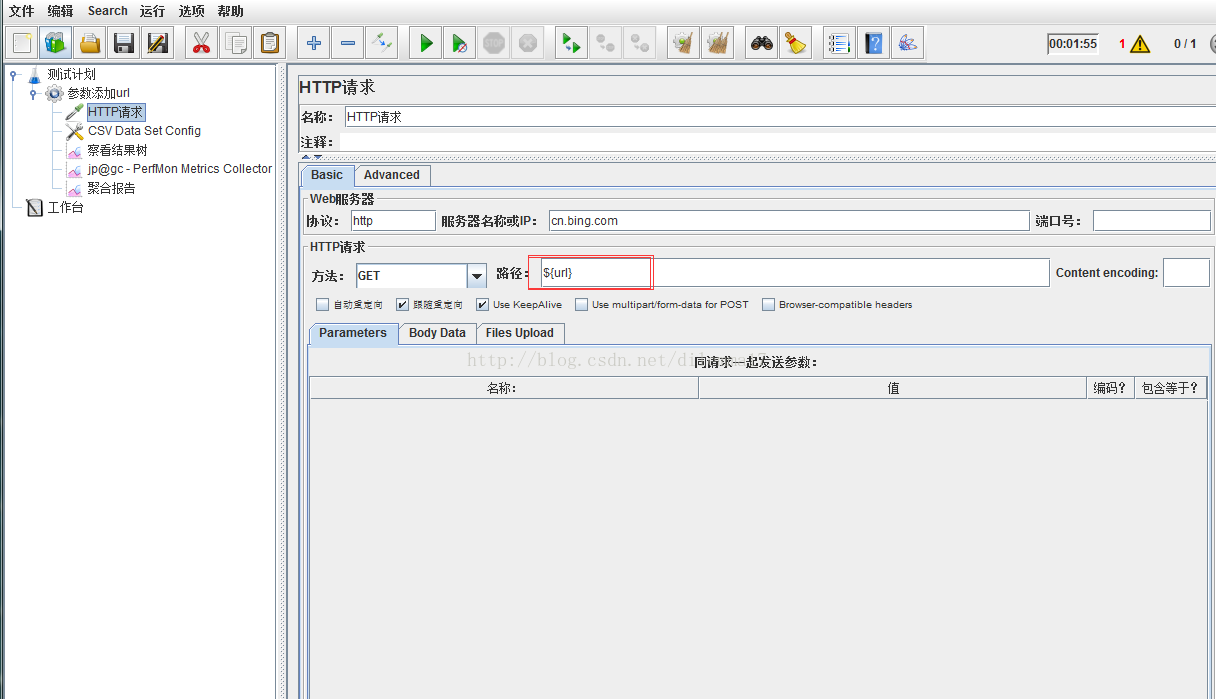Enable Browser-compatible headers checkbox
This screenshot has width=1216, height=699.
(x=769, y=304)
